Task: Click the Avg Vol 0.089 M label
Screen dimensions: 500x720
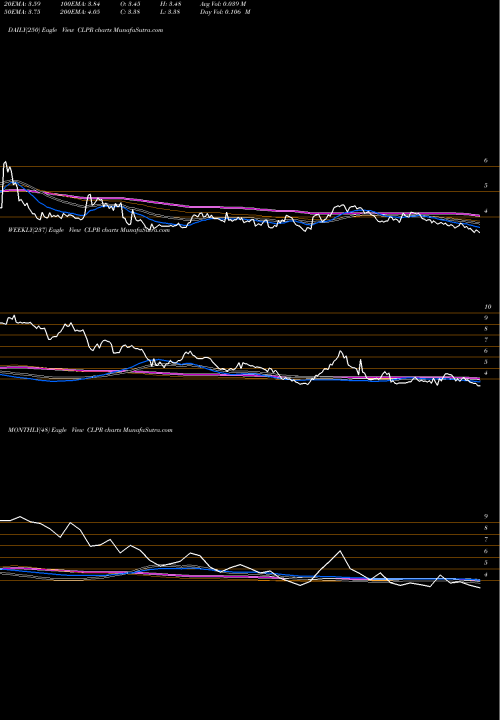Action: (223, 4)
